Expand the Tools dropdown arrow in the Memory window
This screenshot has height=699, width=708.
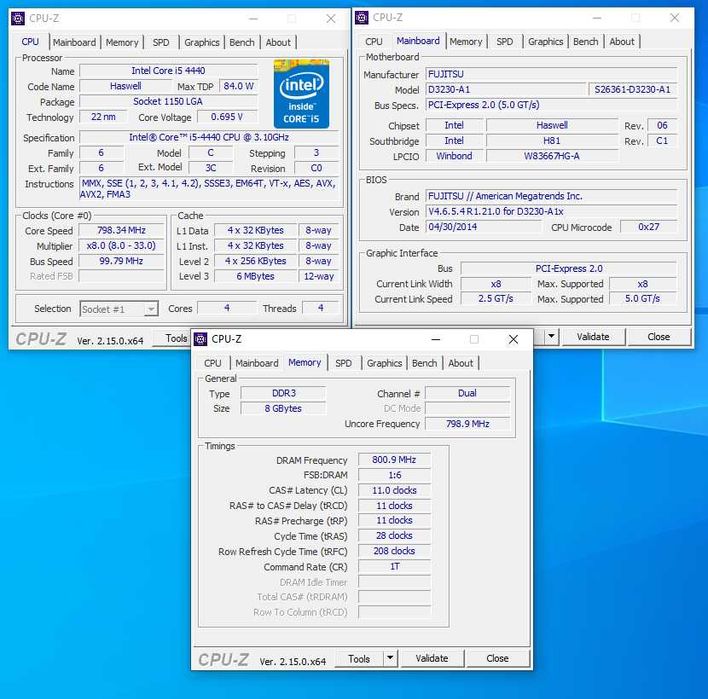point(390,658)
